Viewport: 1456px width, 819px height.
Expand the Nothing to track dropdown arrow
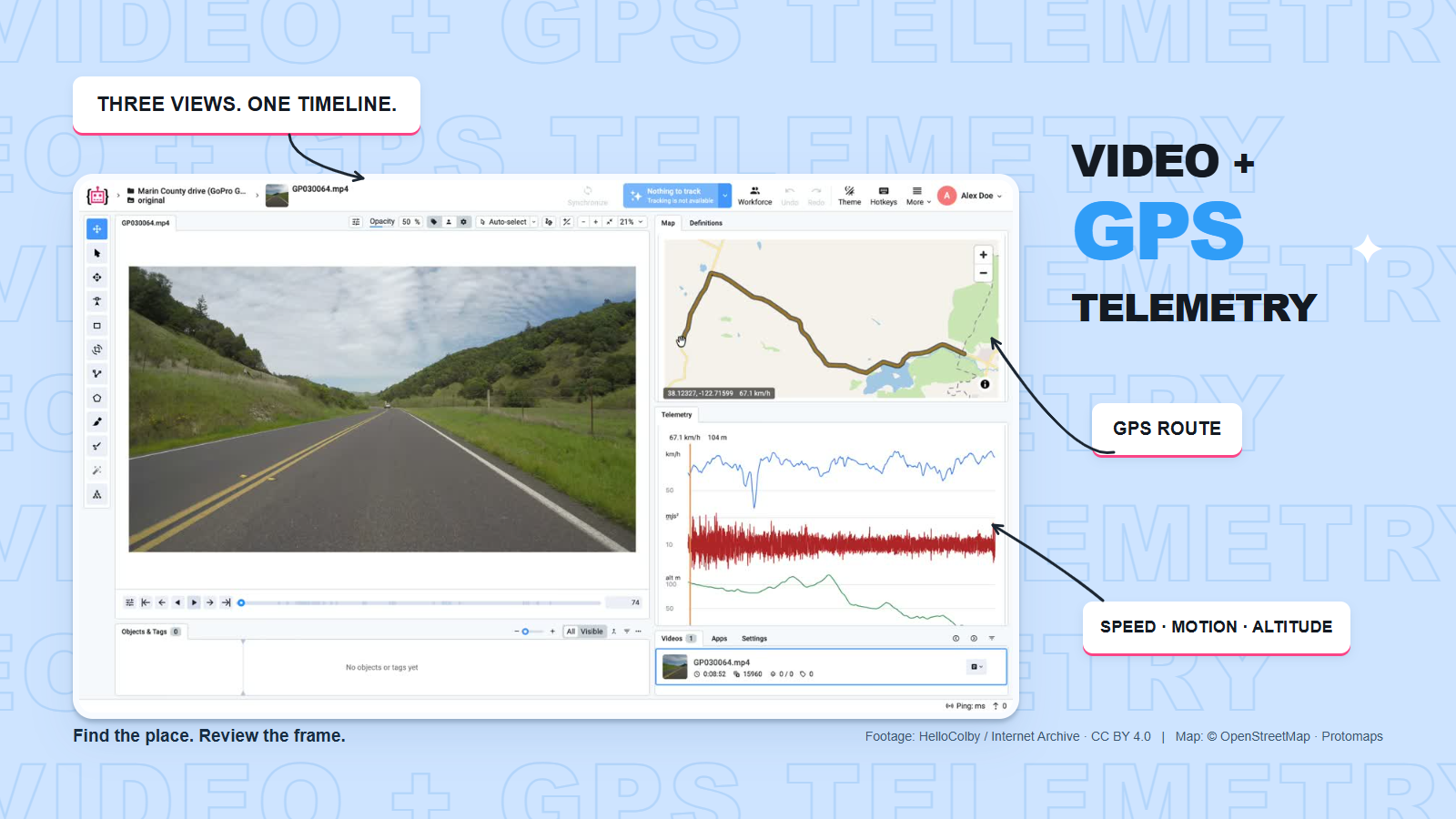[725, 196]
